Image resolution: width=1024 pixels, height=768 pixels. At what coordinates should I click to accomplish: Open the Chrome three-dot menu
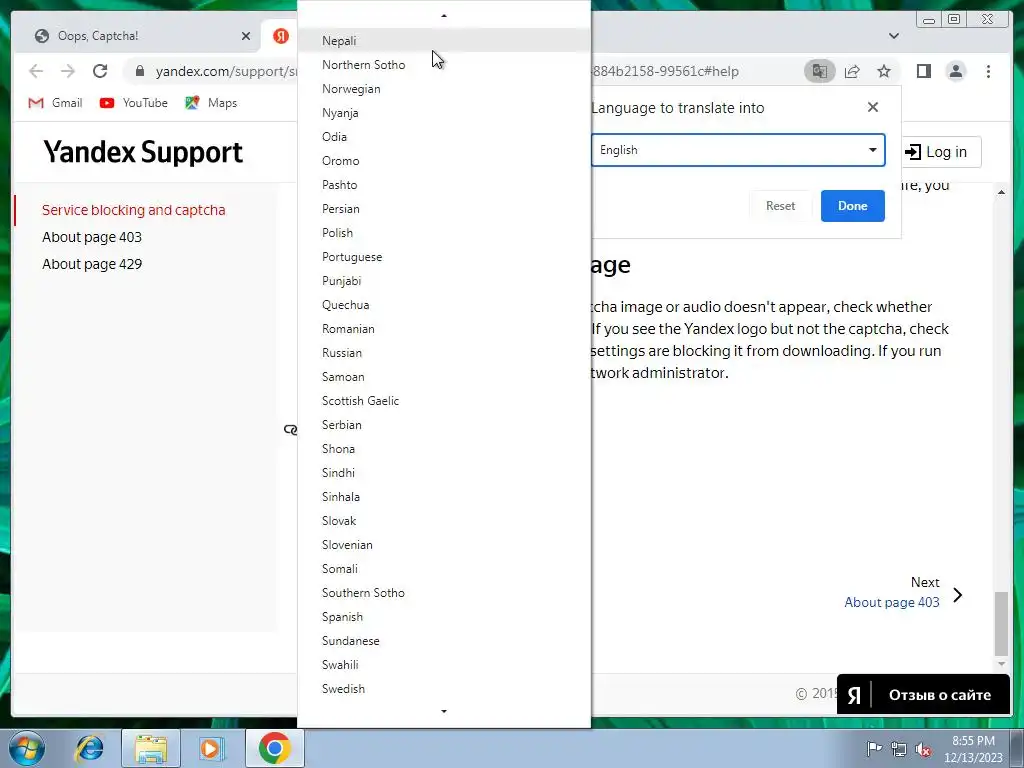point(988,71)
